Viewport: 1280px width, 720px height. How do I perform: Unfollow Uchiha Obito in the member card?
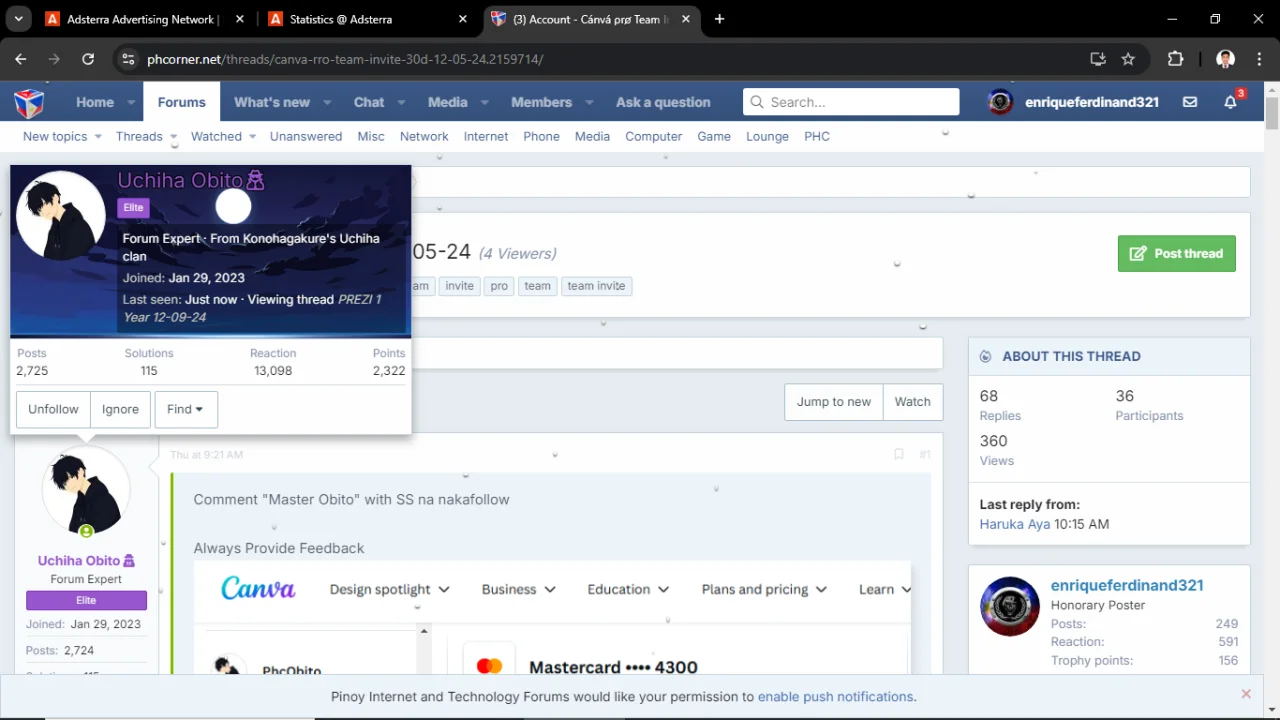point(53,409)
